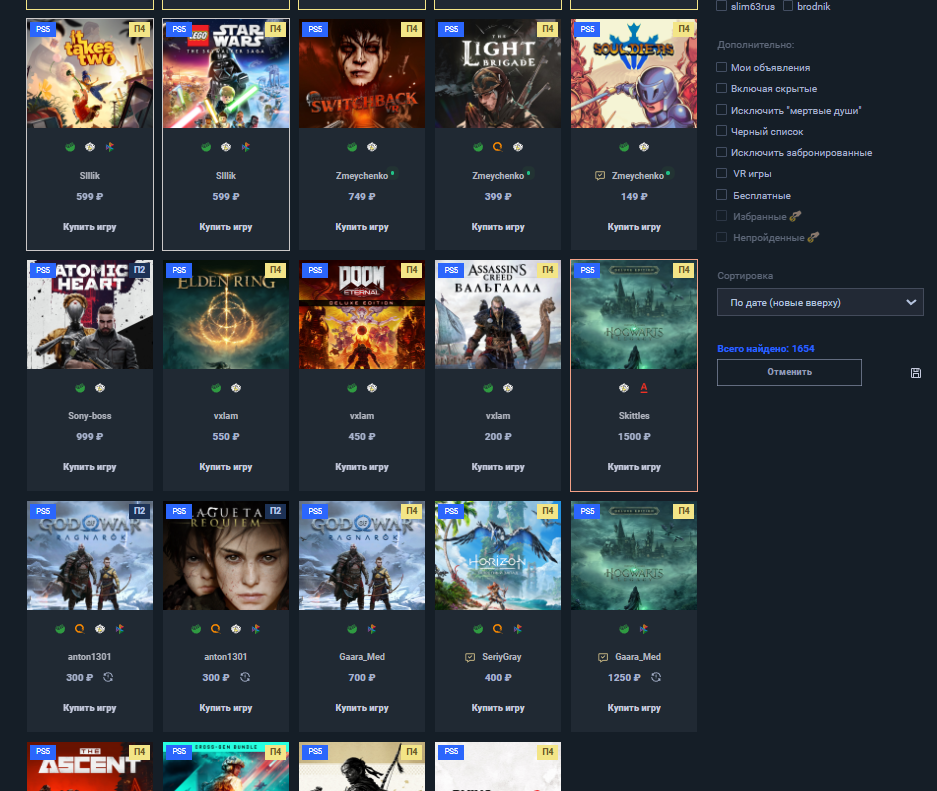Click the white crest icon on Assassin's Creed Valhalla card

click(508, 388)
